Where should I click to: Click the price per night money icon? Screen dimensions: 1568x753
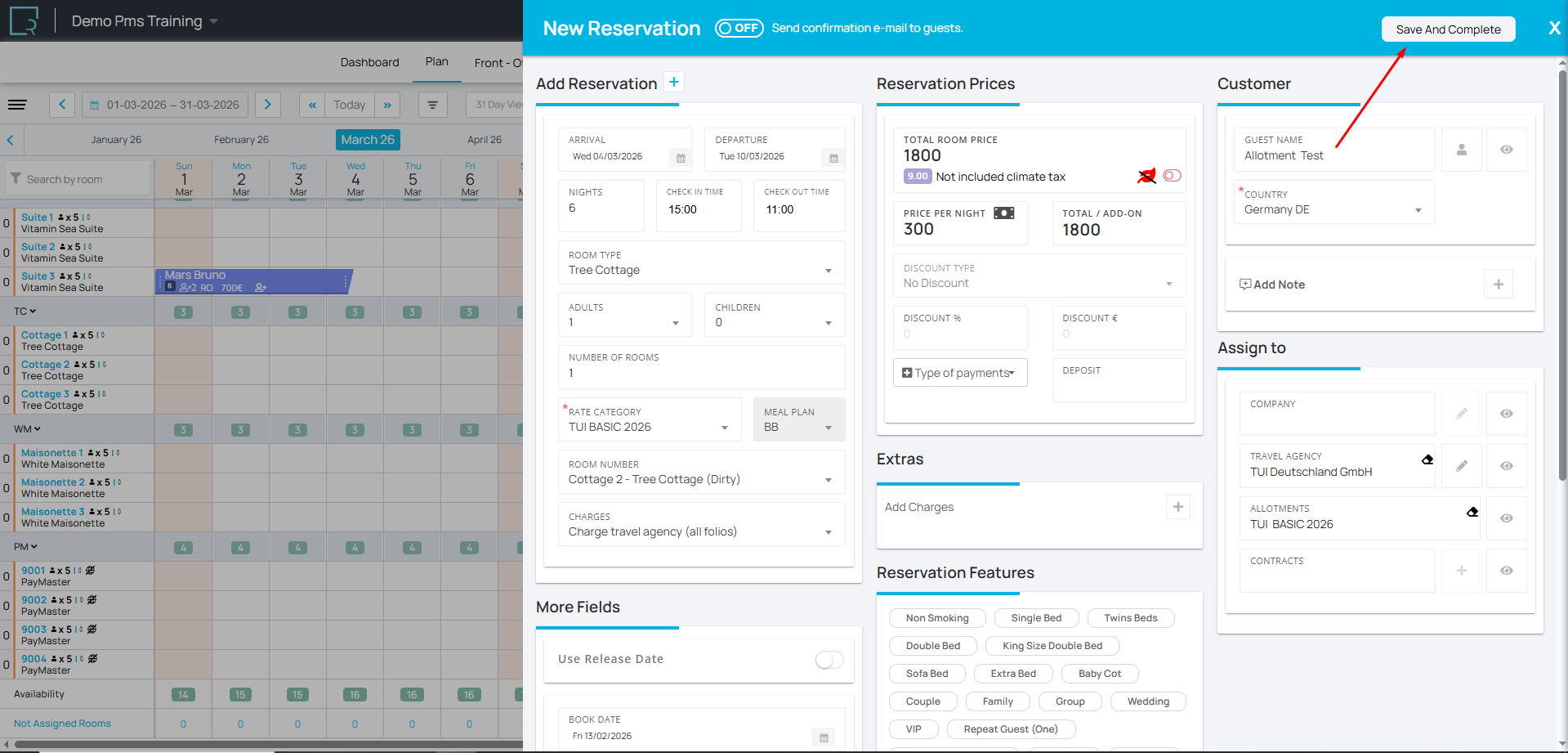pyautogui.click(x=1003, y=213)
